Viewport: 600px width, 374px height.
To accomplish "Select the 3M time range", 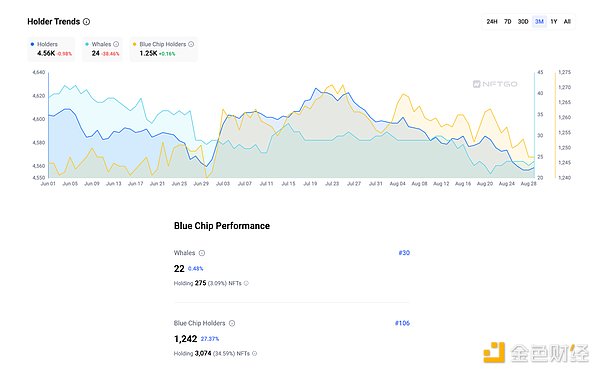I will (539, 21).
